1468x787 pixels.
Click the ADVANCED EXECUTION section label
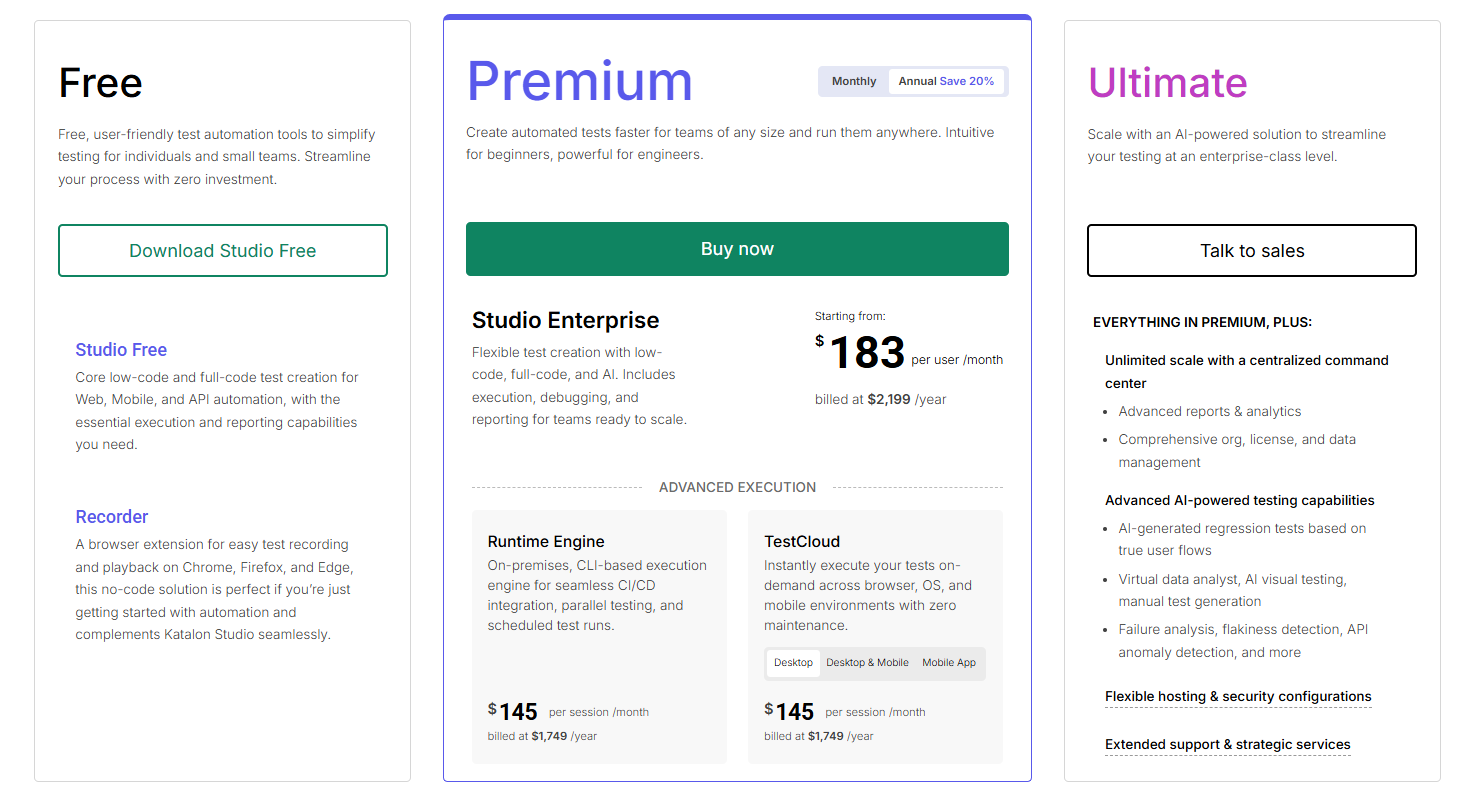pyautogui.click(x=738, y=487)
